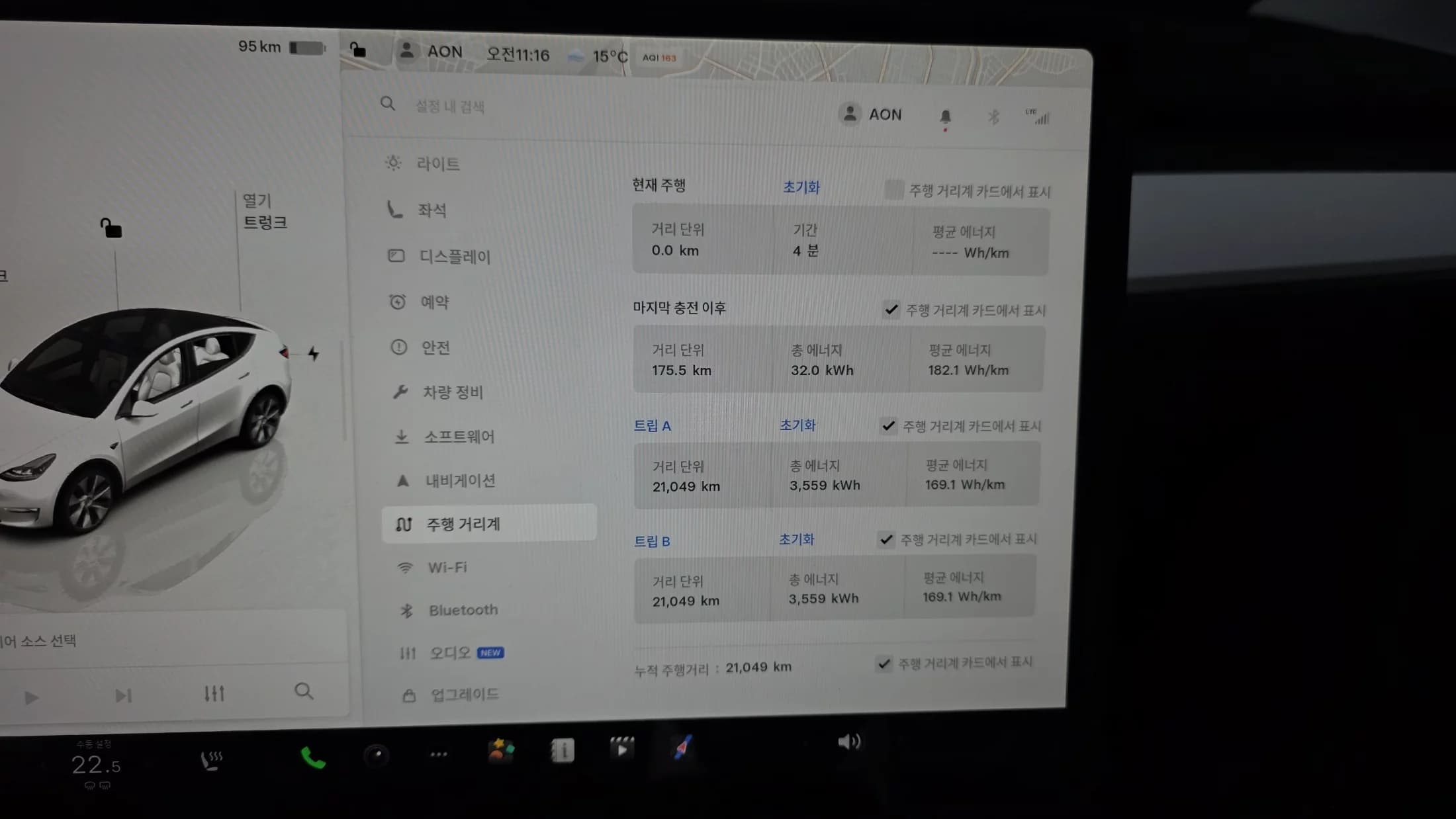
Task: Open the media equalizer sliders icon
Action: 214,693
